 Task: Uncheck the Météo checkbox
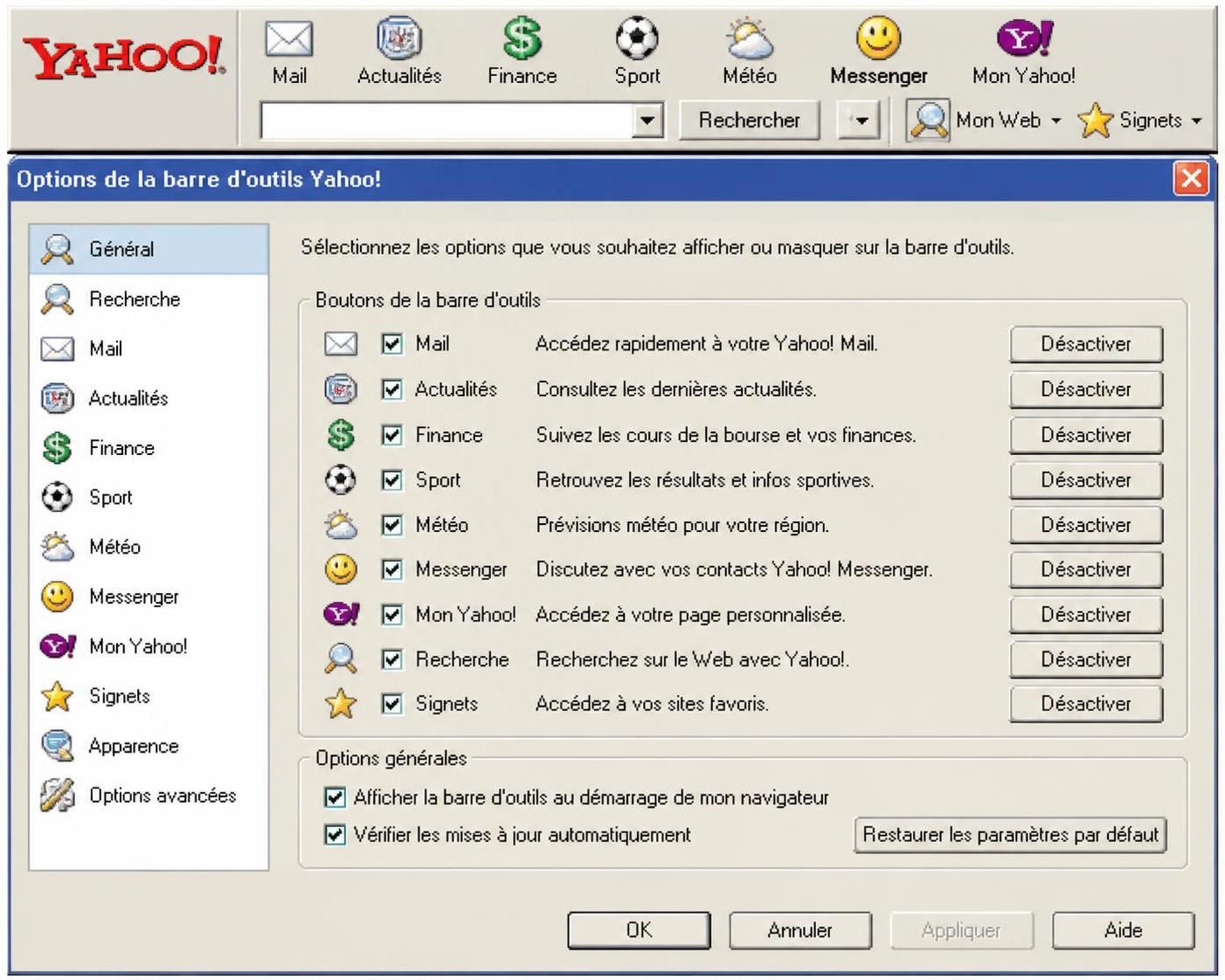392,524
